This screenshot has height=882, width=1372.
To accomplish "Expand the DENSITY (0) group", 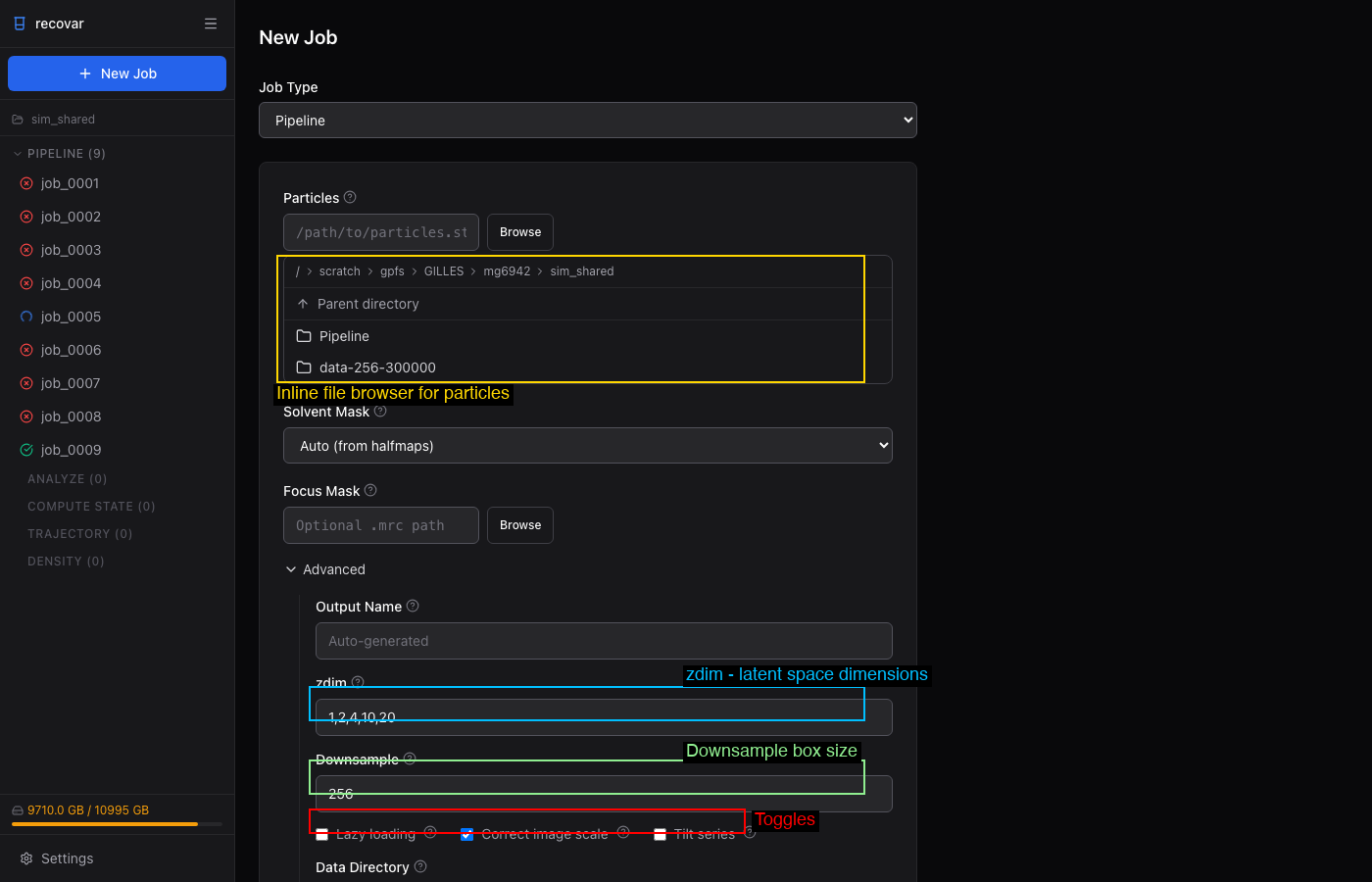I will click(66, 562).
